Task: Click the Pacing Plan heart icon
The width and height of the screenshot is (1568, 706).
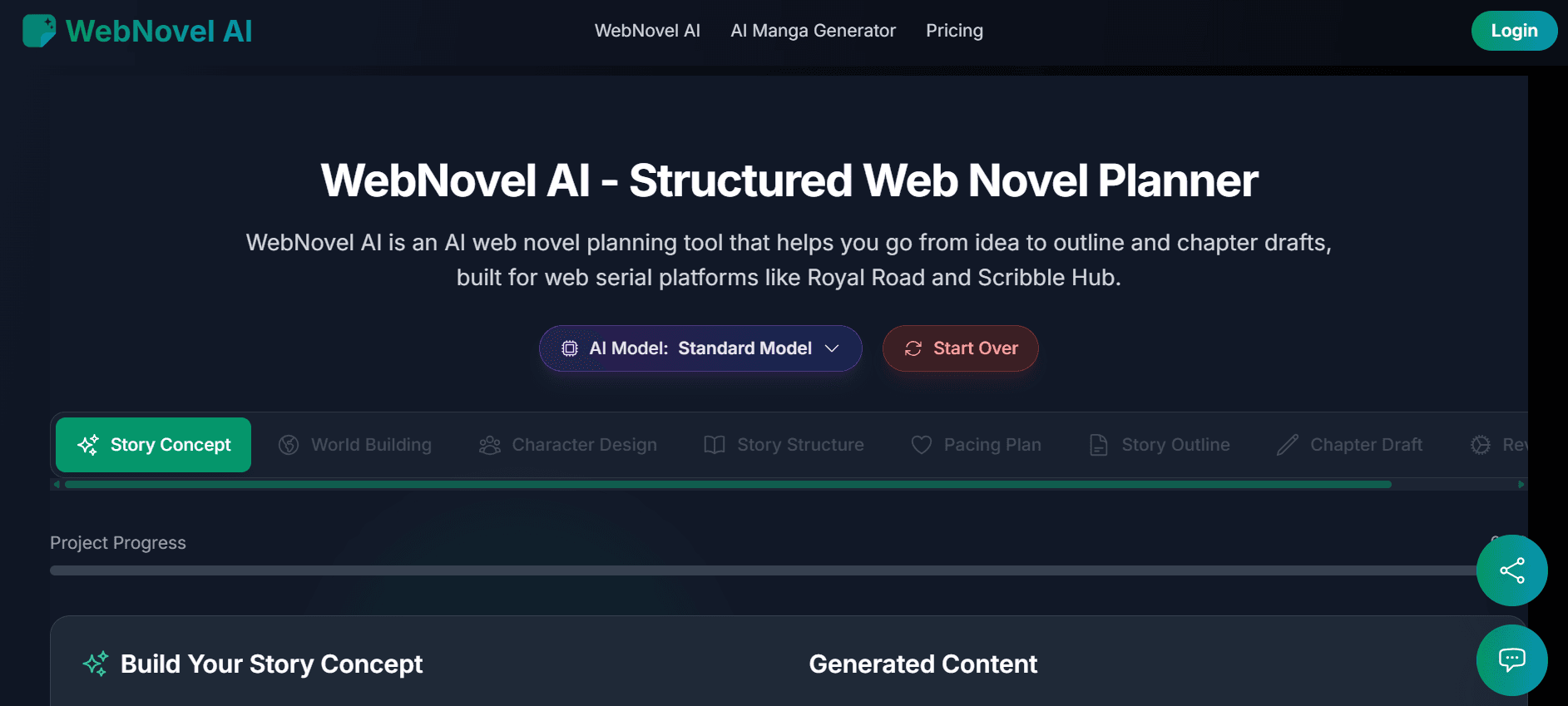Action: pos(921,445)
